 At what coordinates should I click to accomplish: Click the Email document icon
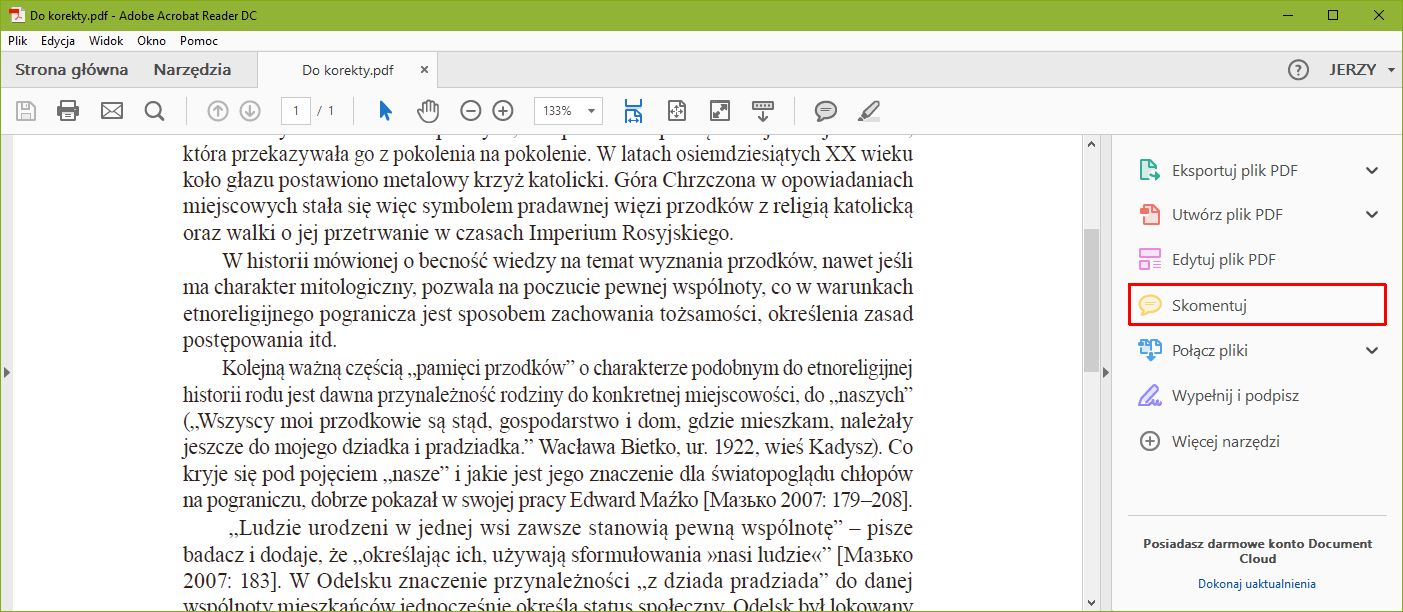pyautogui.click(x=111, y=110)
